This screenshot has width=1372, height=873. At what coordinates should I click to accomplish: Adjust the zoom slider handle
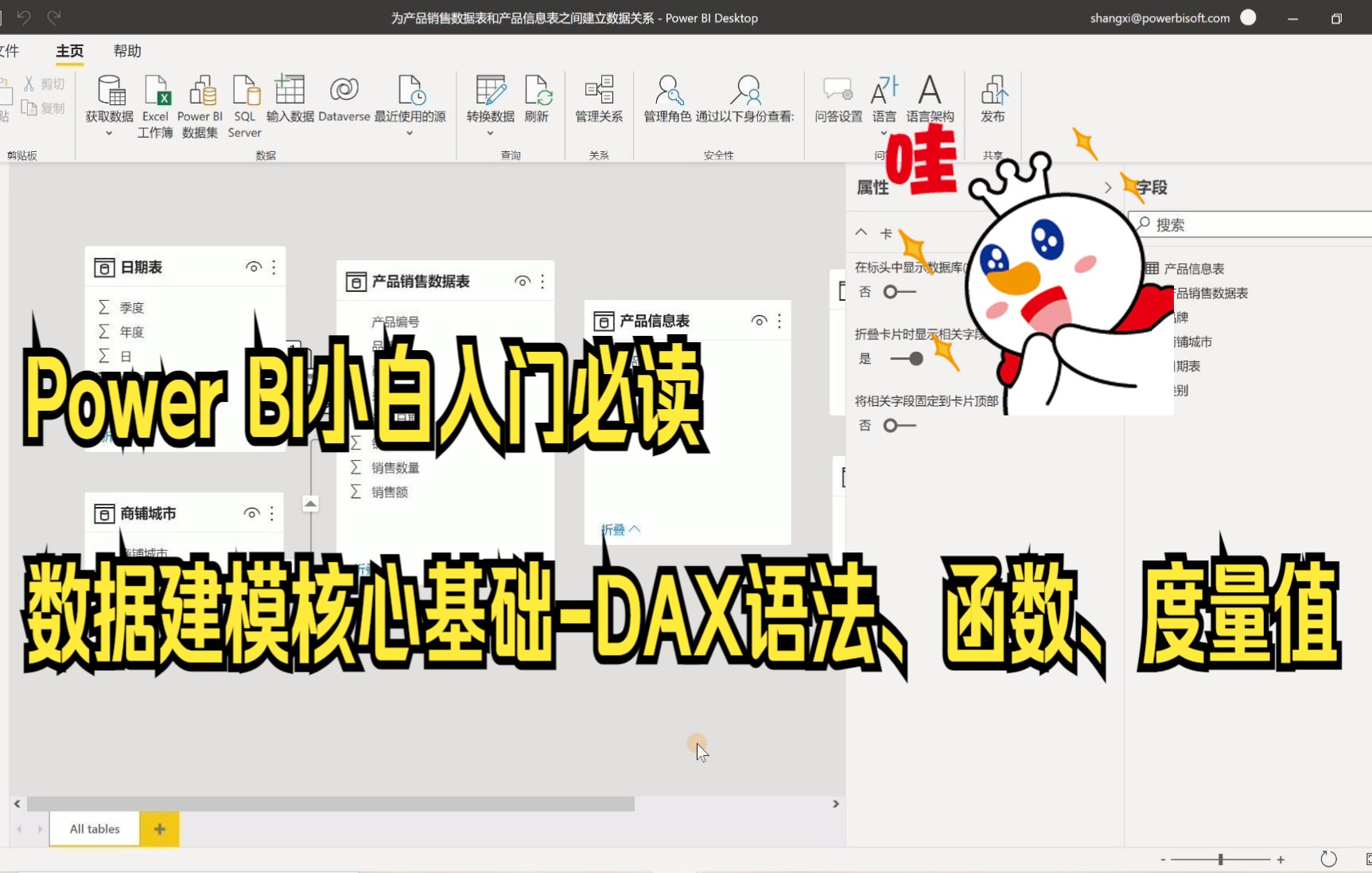1220,859
